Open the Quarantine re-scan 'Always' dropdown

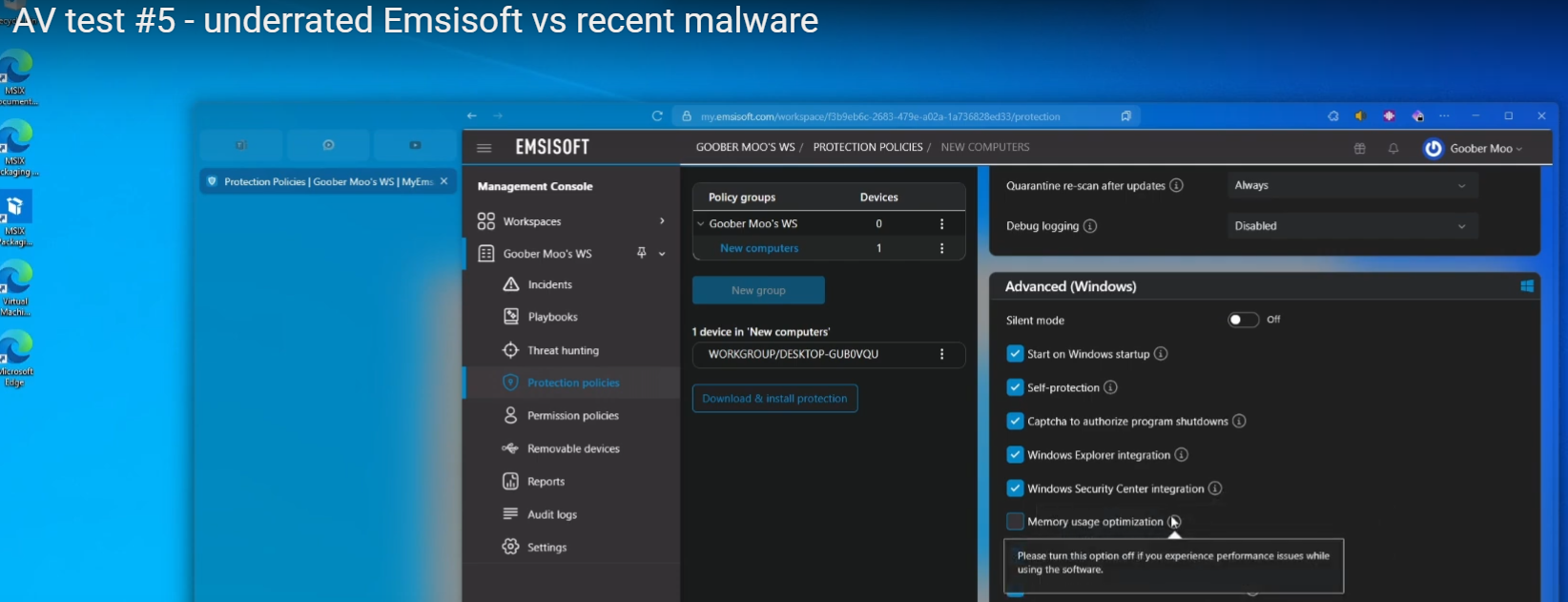click(x=1351, y=185)
